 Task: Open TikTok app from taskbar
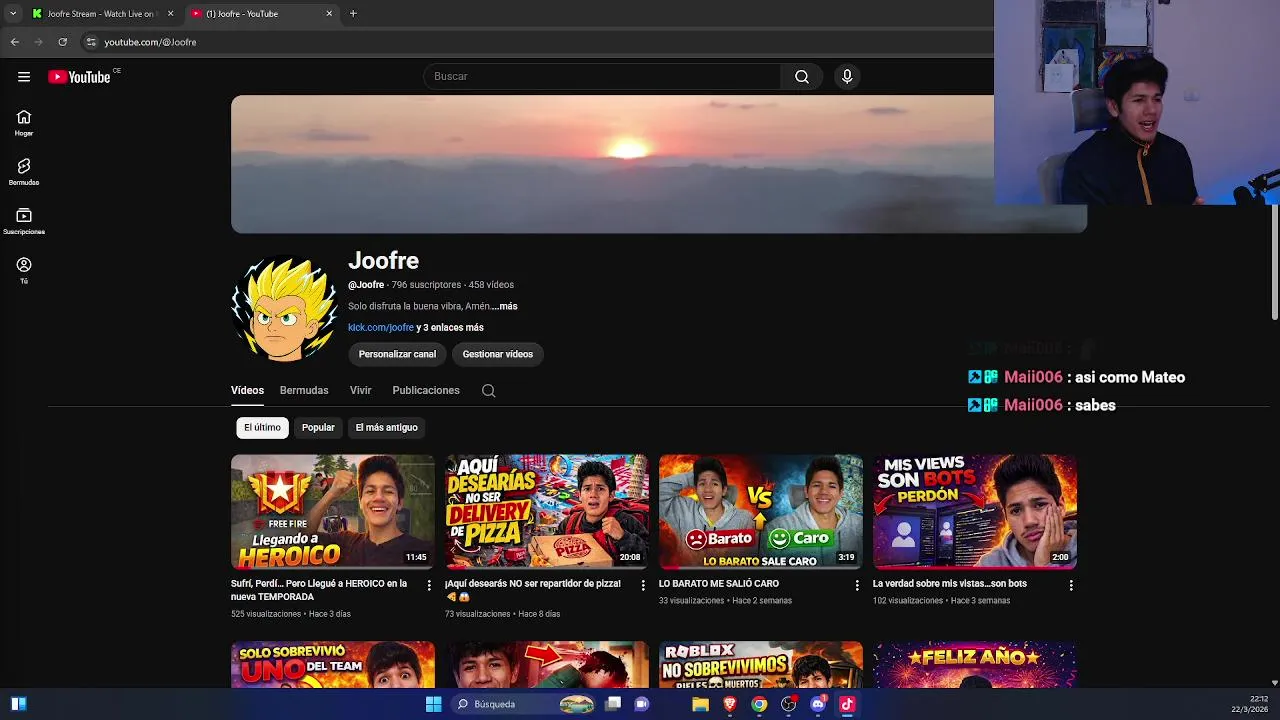[847, 704]
